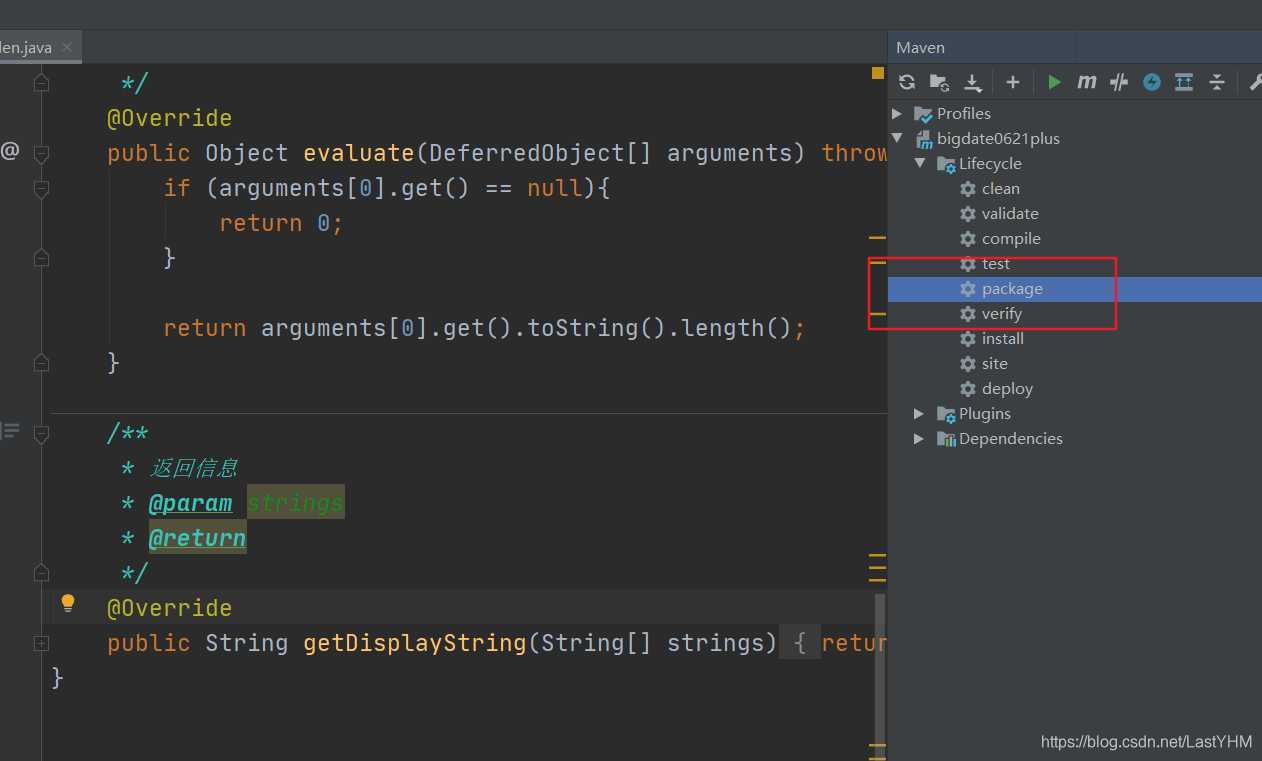Reload all Maven projects
This screenshot has height=761, width=1262.
907,82
